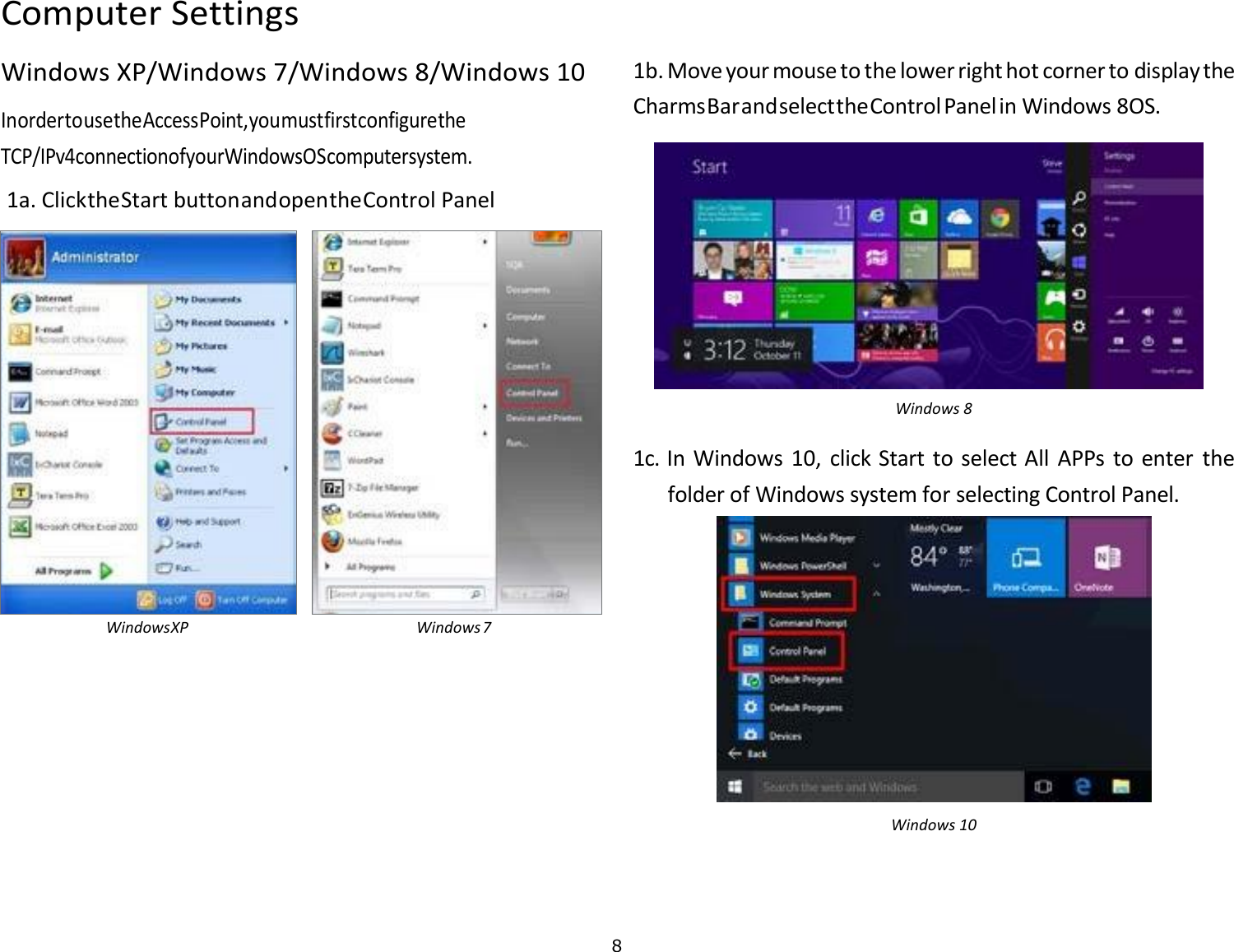Click Search in the Windows XP start menu
This screenshot has width=1234, height=952.
point(179,545)
